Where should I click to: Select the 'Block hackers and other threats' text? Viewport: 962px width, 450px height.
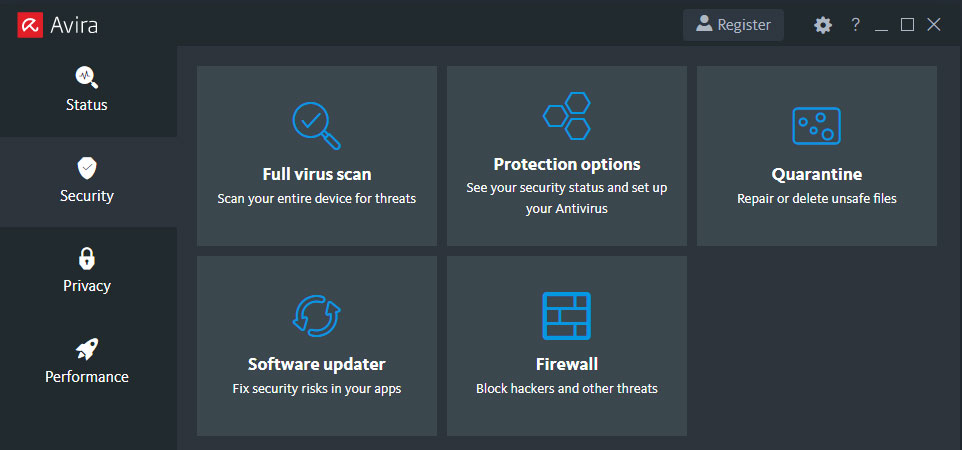point(566,388)
